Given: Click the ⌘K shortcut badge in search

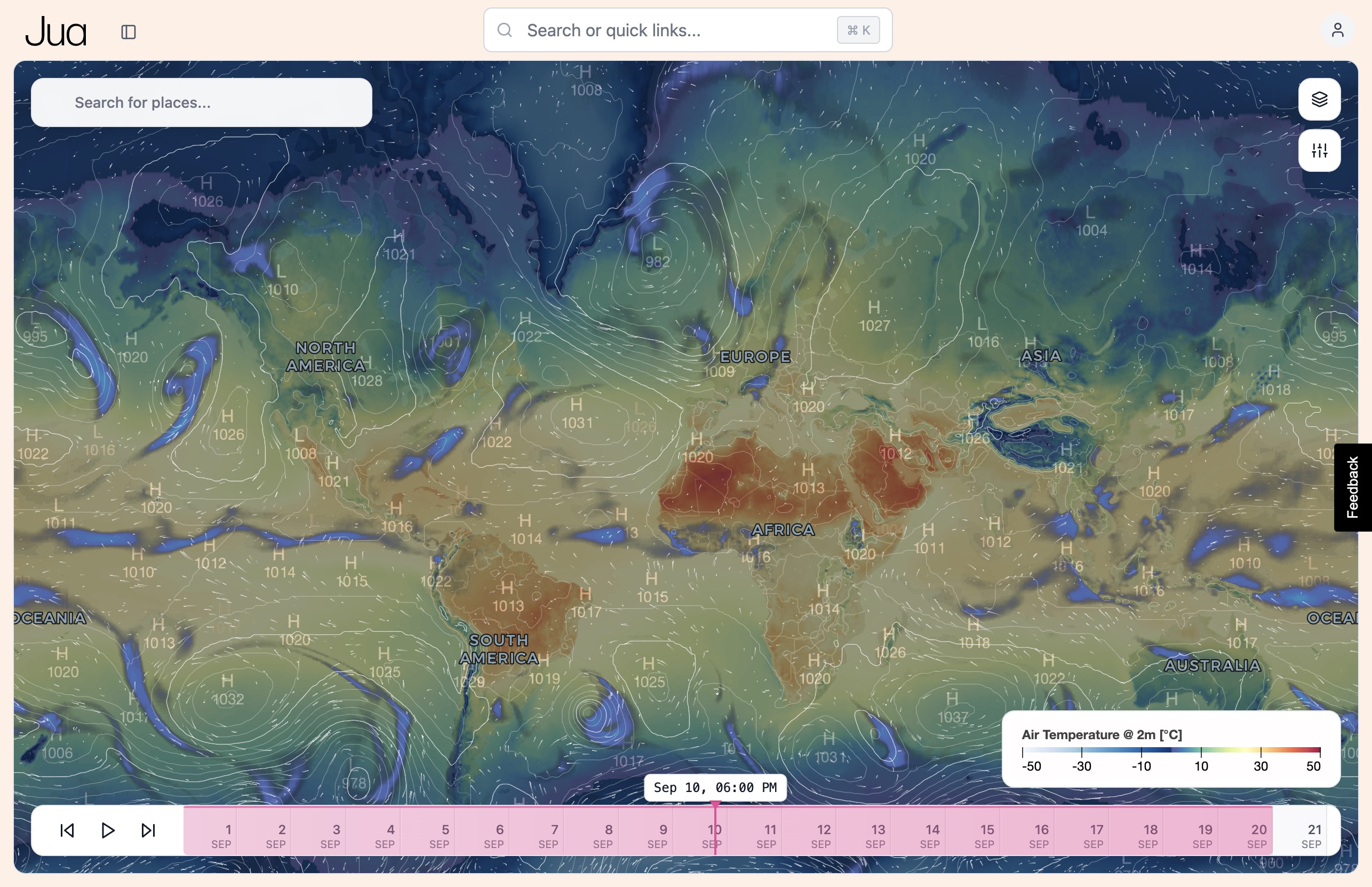Looking at the screenshot, I should point(858,30).
